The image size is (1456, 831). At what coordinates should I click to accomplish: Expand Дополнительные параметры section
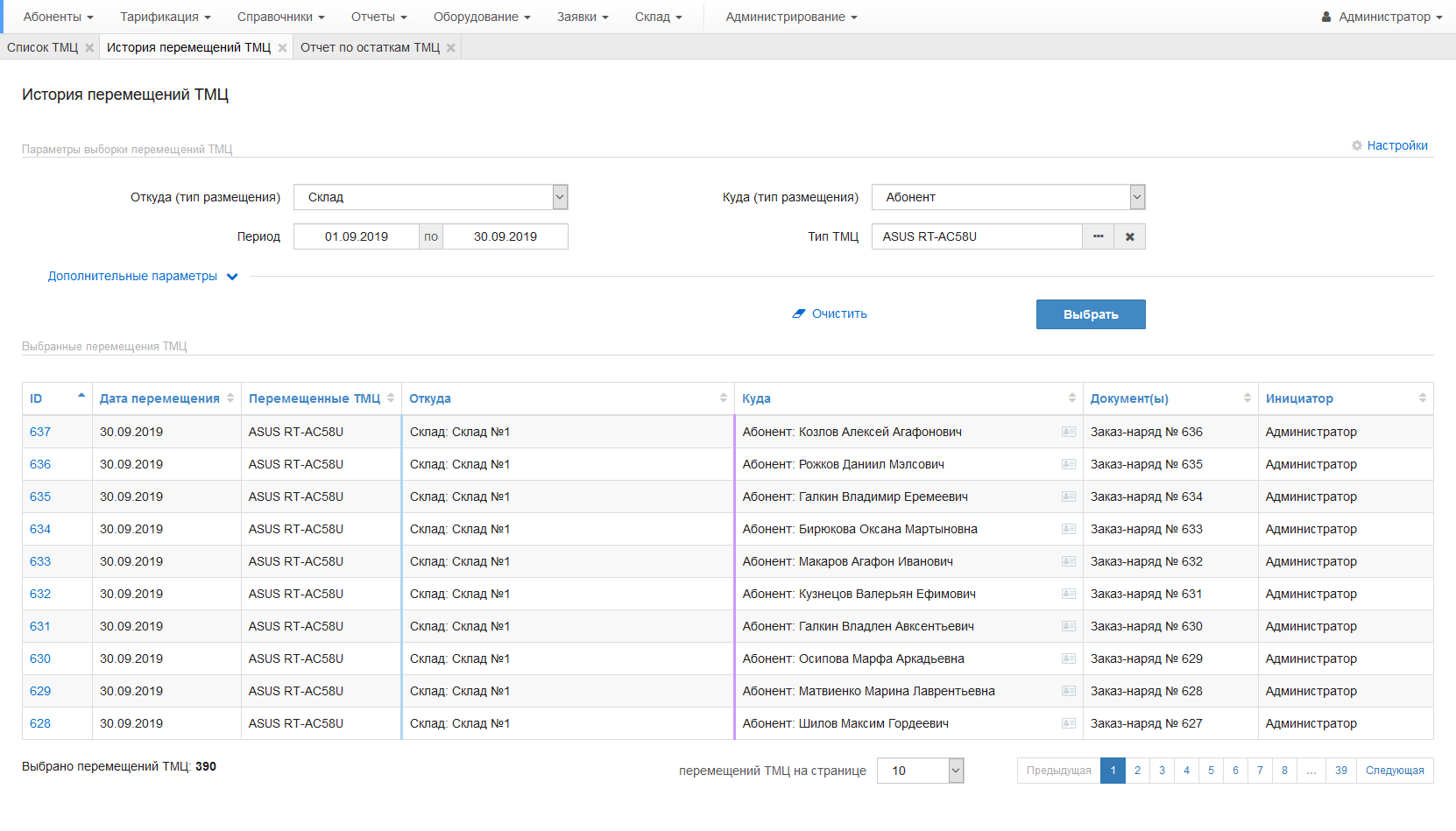click(x=143, y=276)
